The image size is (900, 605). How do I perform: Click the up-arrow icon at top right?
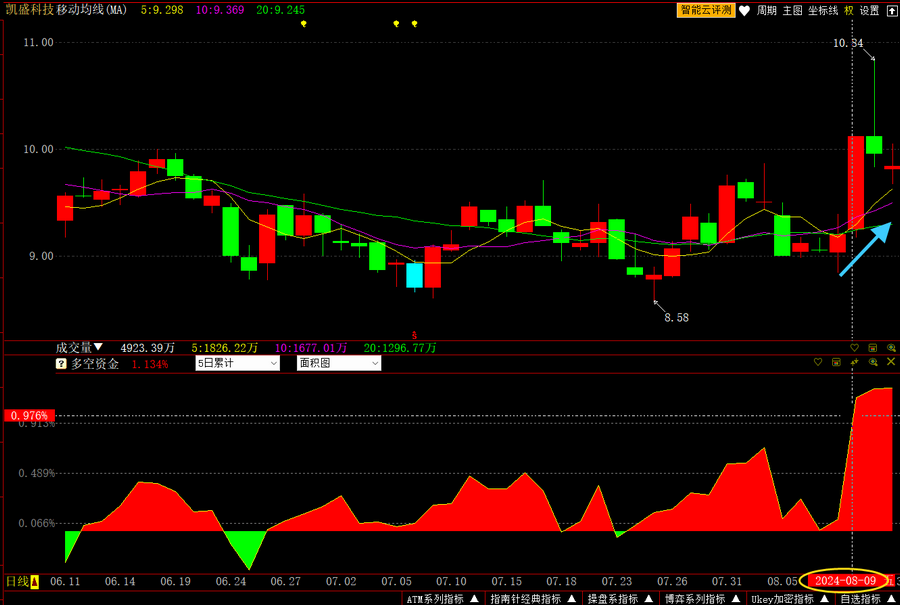(x=891, y=10)
